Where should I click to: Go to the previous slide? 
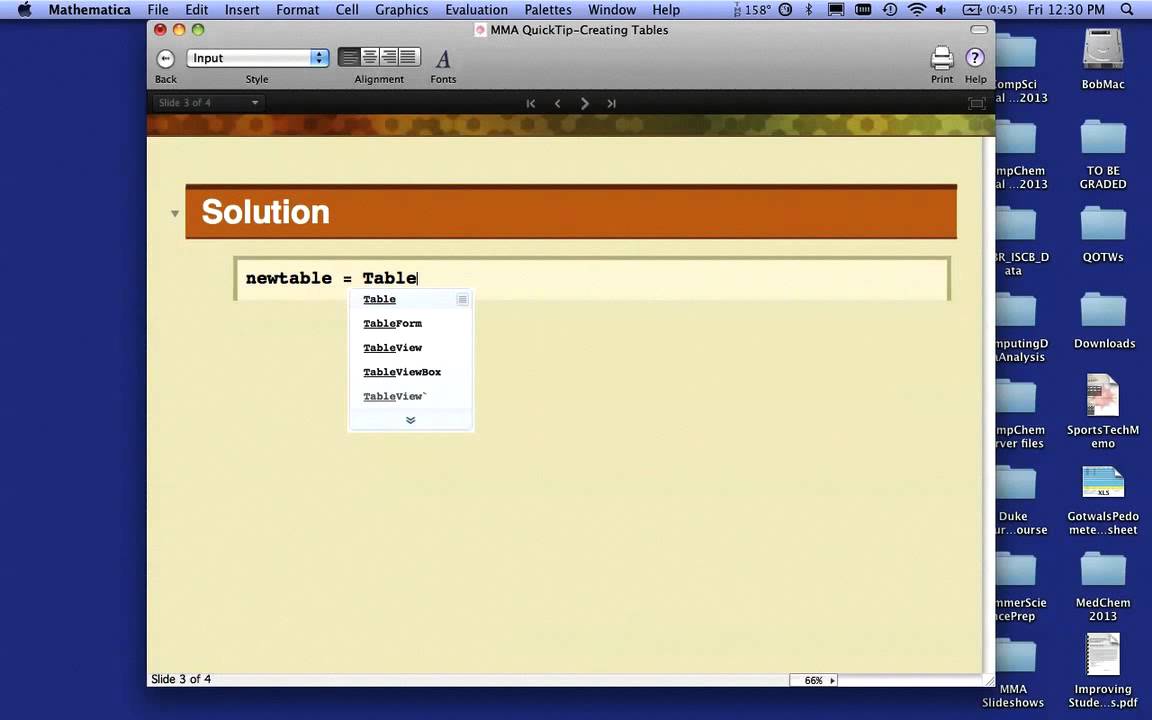(x=558, y=104)
